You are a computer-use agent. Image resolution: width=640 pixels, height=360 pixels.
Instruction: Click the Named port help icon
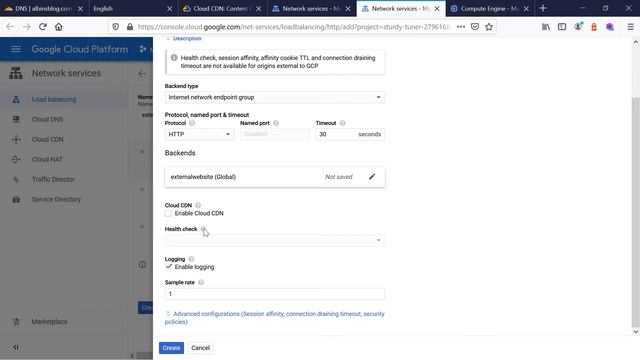tap(276, 123)
